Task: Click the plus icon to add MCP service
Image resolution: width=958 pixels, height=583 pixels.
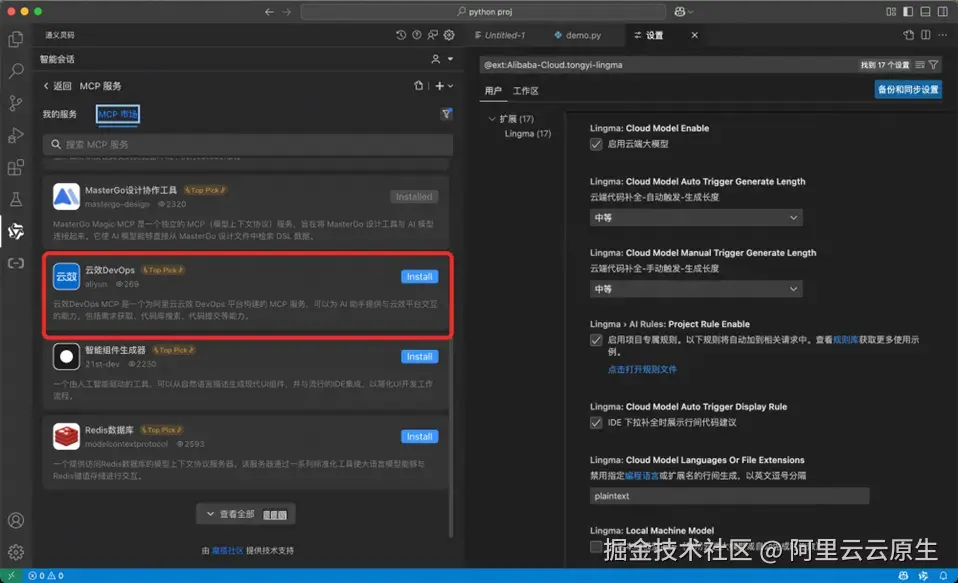Action: click(439, 86)
